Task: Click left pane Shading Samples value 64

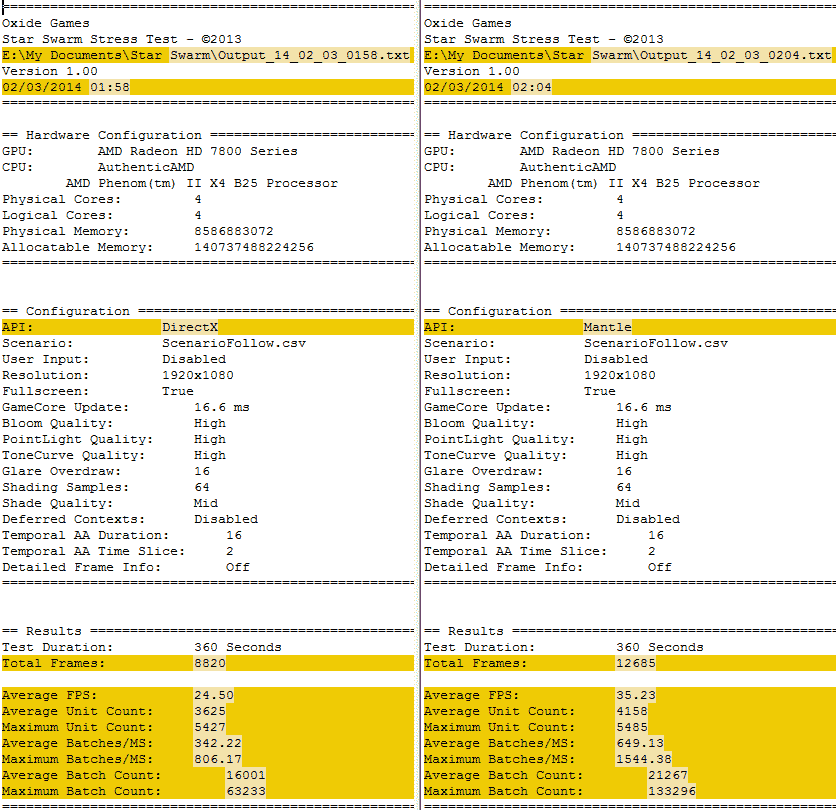Action: click(x=202, y=487)
